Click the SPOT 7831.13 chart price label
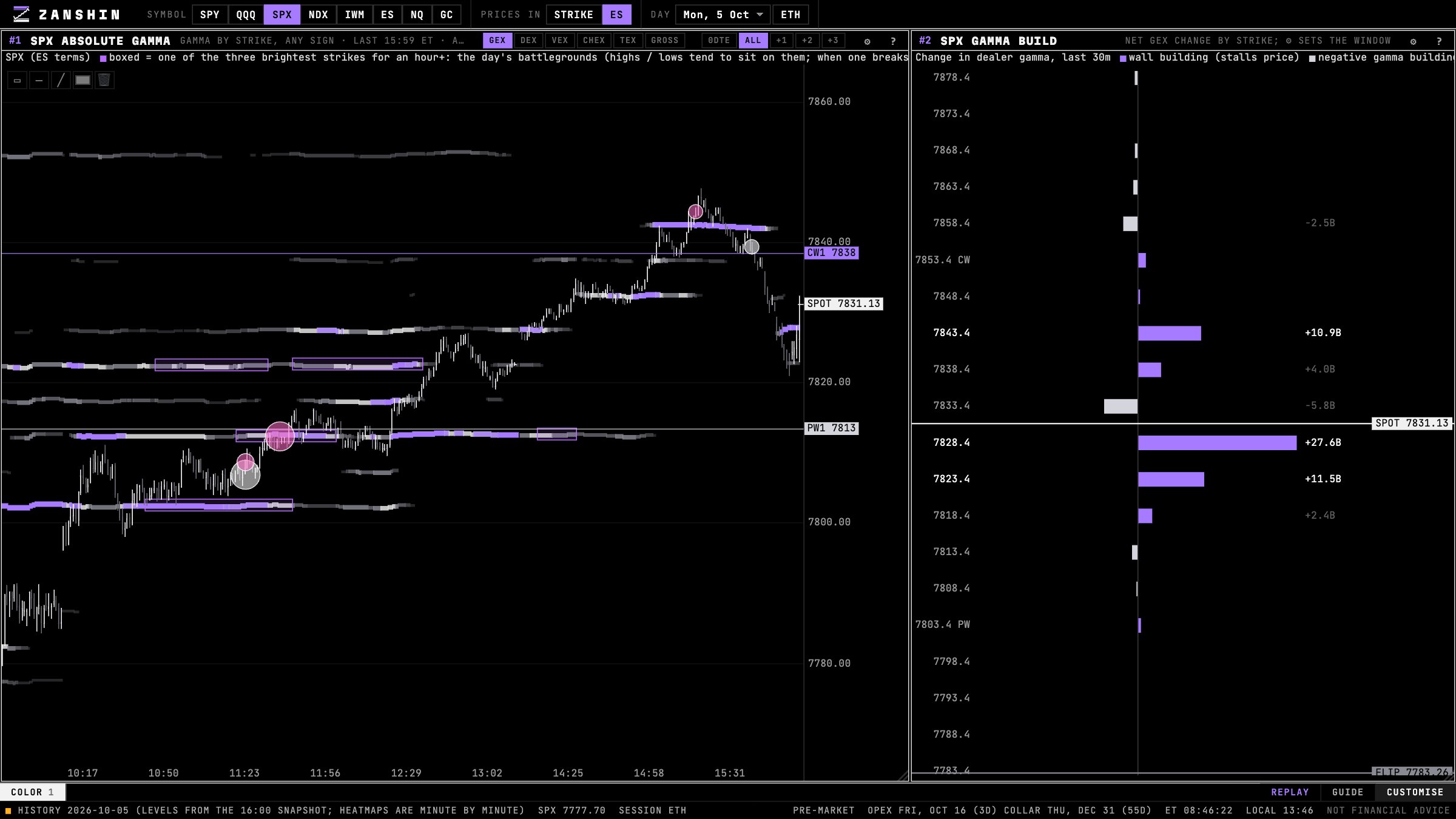Image resolution: width=1456 pixels, height=819 pixels. pos(843,304)
